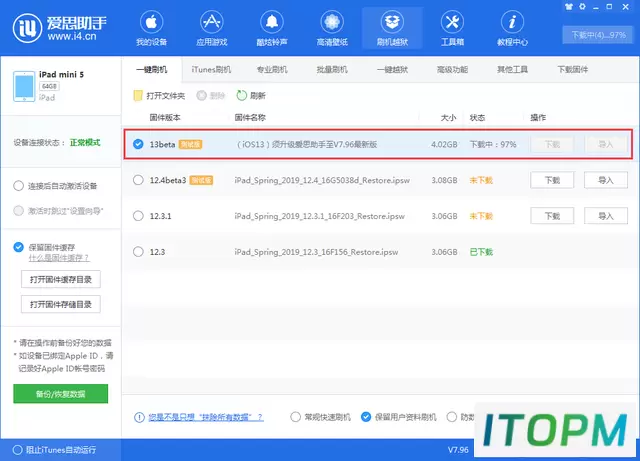Open 酷炫铃声 ringtones section

(272, 29)
